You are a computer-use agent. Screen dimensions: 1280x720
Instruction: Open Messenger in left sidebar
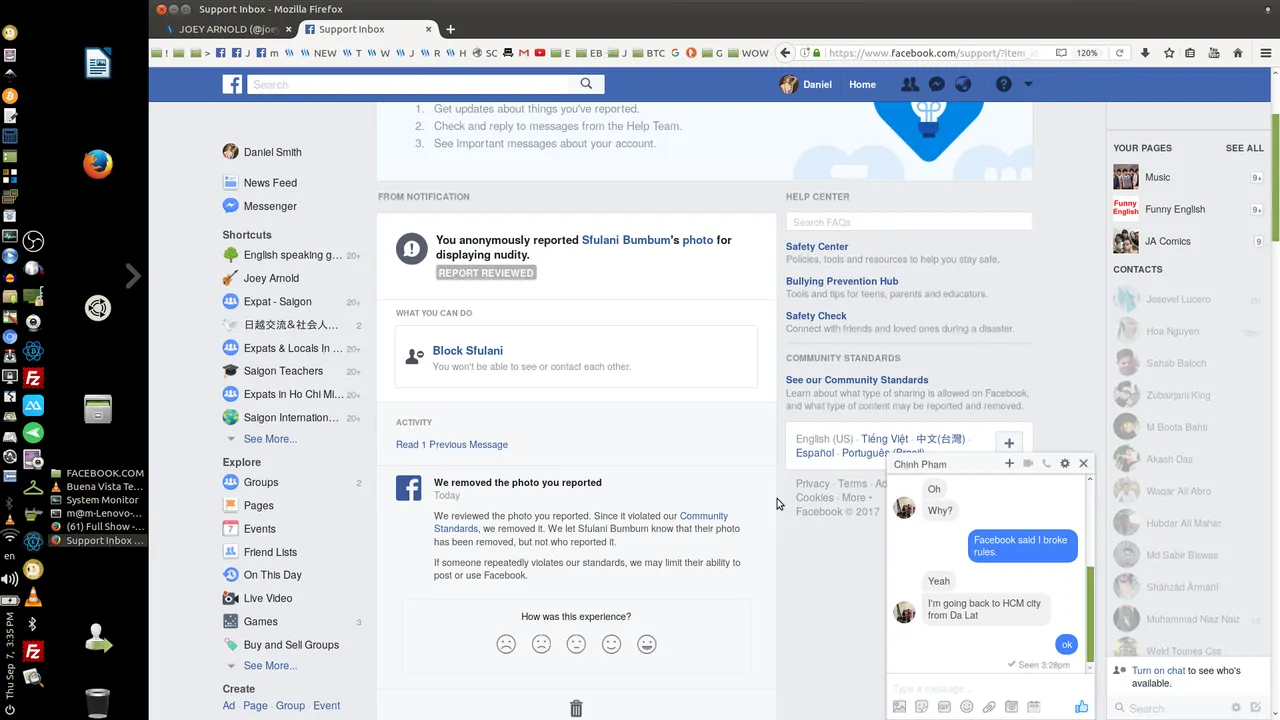(270, 206)
